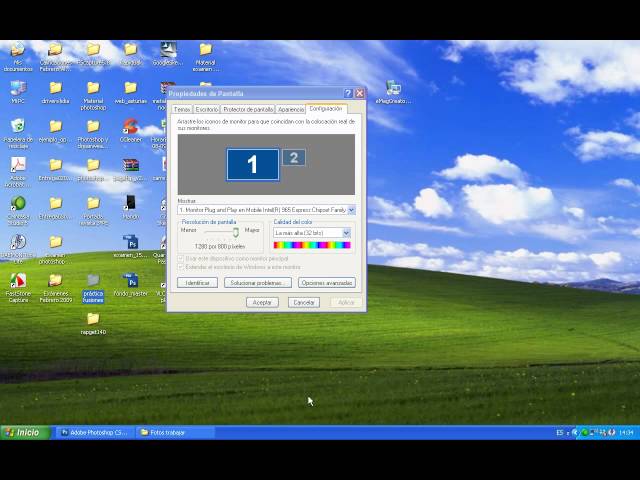Image resolution: width=640 pixels, height=480 pixels.
Task: Open the rapget140 folder
Action: (93, 324)
